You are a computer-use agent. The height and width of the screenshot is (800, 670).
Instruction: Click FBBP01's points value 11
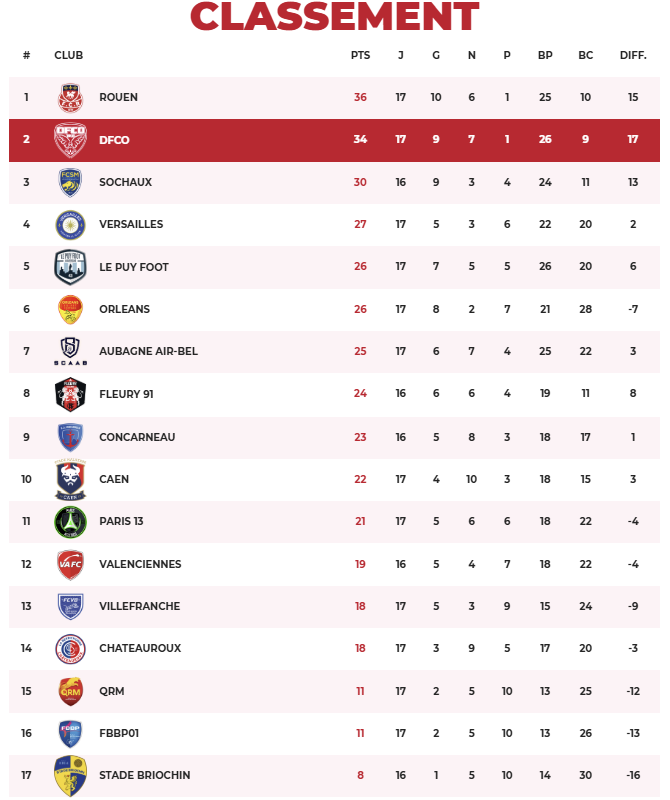coord(360,733)
